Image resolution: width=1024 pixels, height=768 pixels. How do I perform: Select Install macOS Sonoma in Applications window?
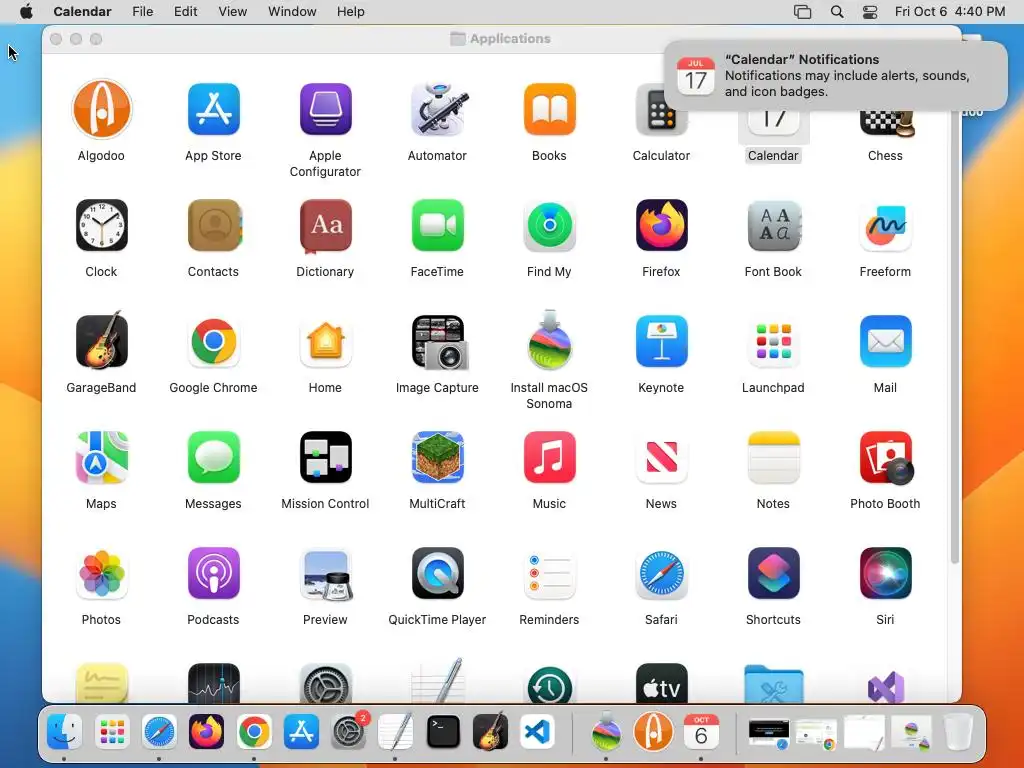click(x=549, y=341)
